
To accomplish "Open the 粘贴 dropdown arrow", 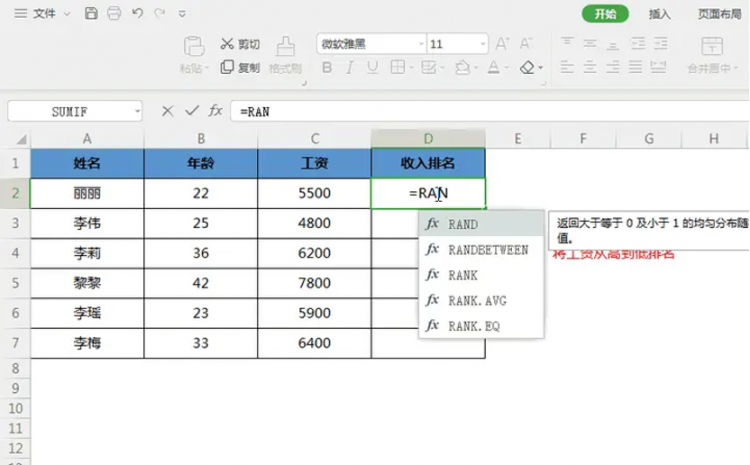I will [x=207, y=68].
